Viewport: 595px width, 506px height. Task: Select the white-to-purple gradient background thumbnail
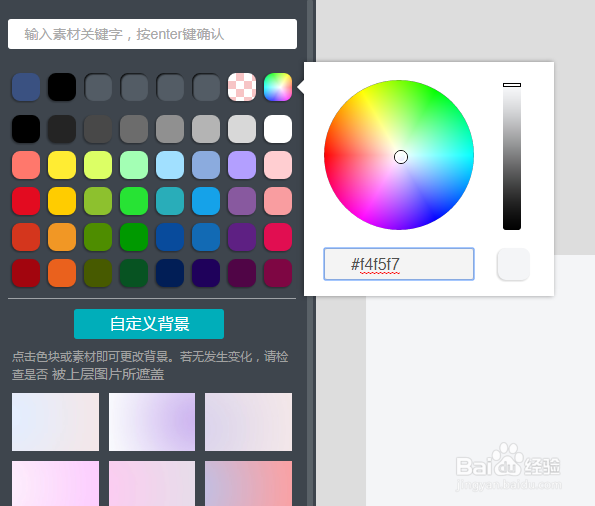[x=152, y=422]
